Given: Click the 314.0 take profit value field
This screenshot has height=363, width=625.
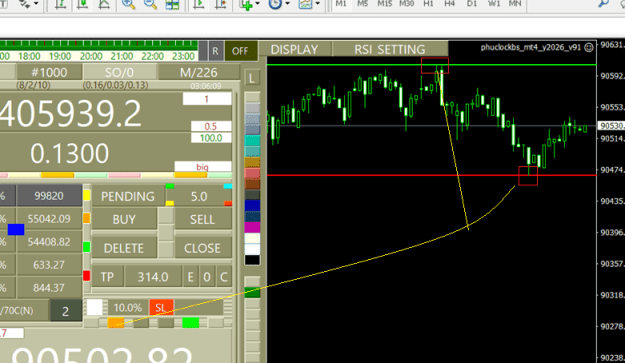Looking at the screenshot, I should click(153, 277).
